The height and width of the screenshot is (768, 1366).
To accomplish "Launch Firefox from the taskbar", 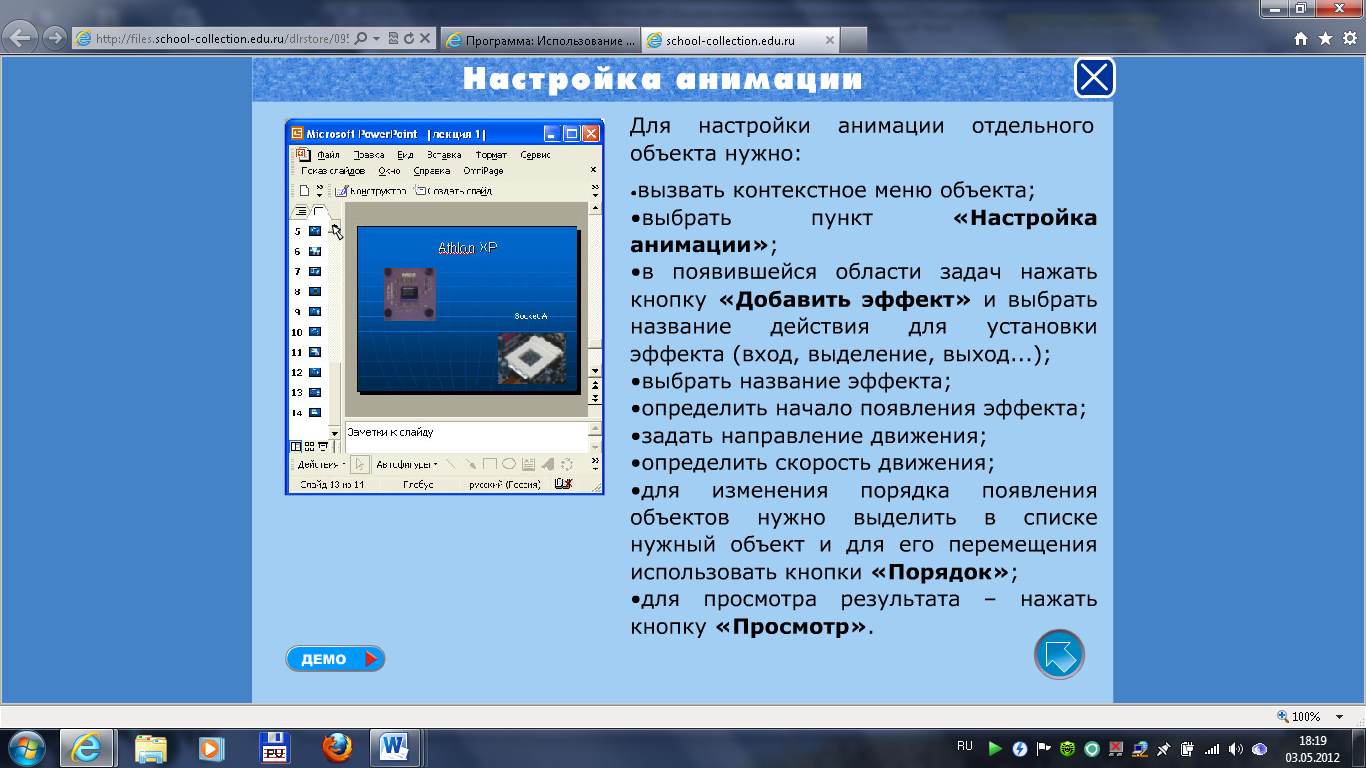I will 338,747.
